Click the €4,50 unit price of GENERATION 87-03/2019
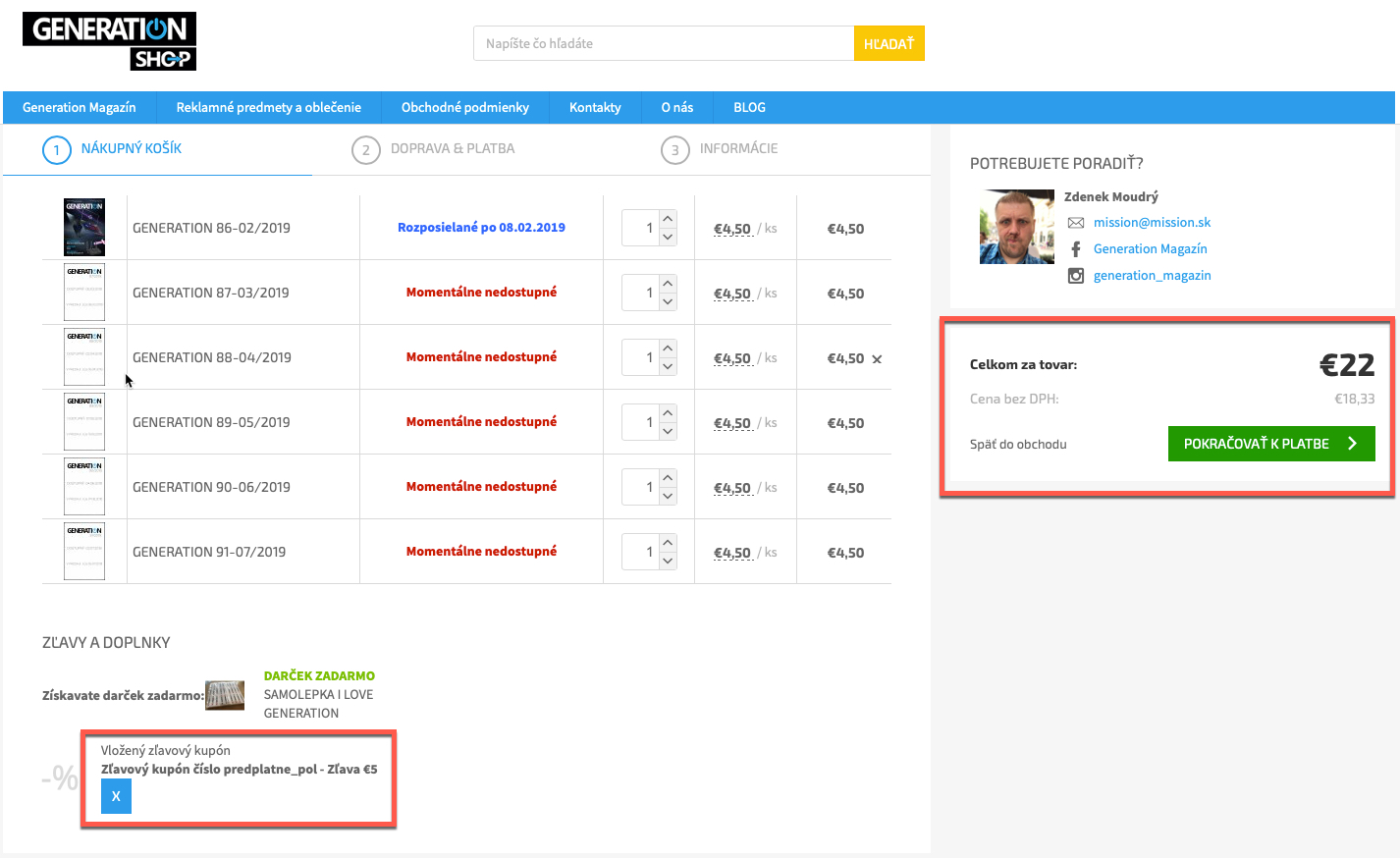Image resolution: width=1400 pixels, height=858 pixels. (732, 294)
